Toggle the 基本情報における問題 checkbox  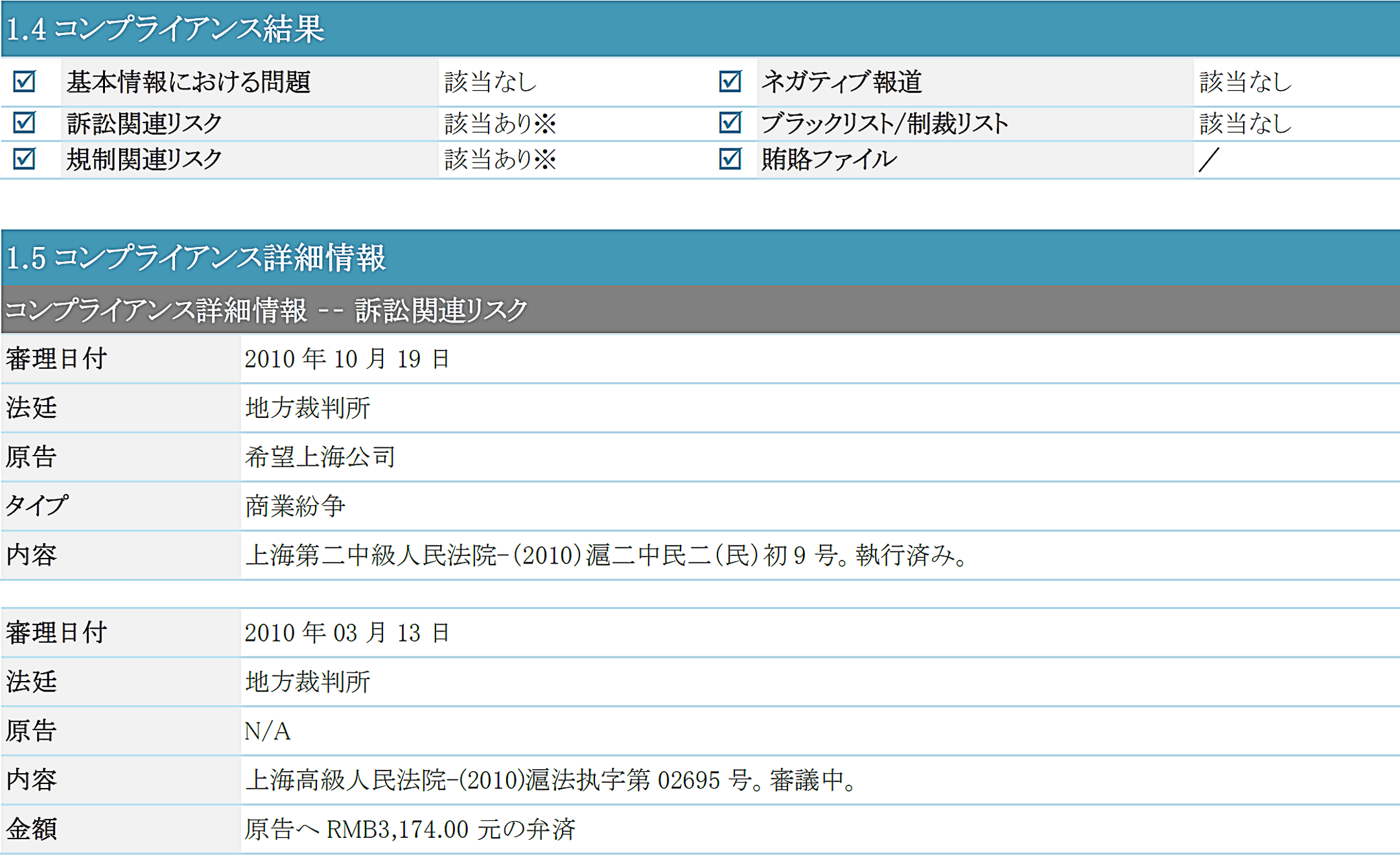click(24, 82)
